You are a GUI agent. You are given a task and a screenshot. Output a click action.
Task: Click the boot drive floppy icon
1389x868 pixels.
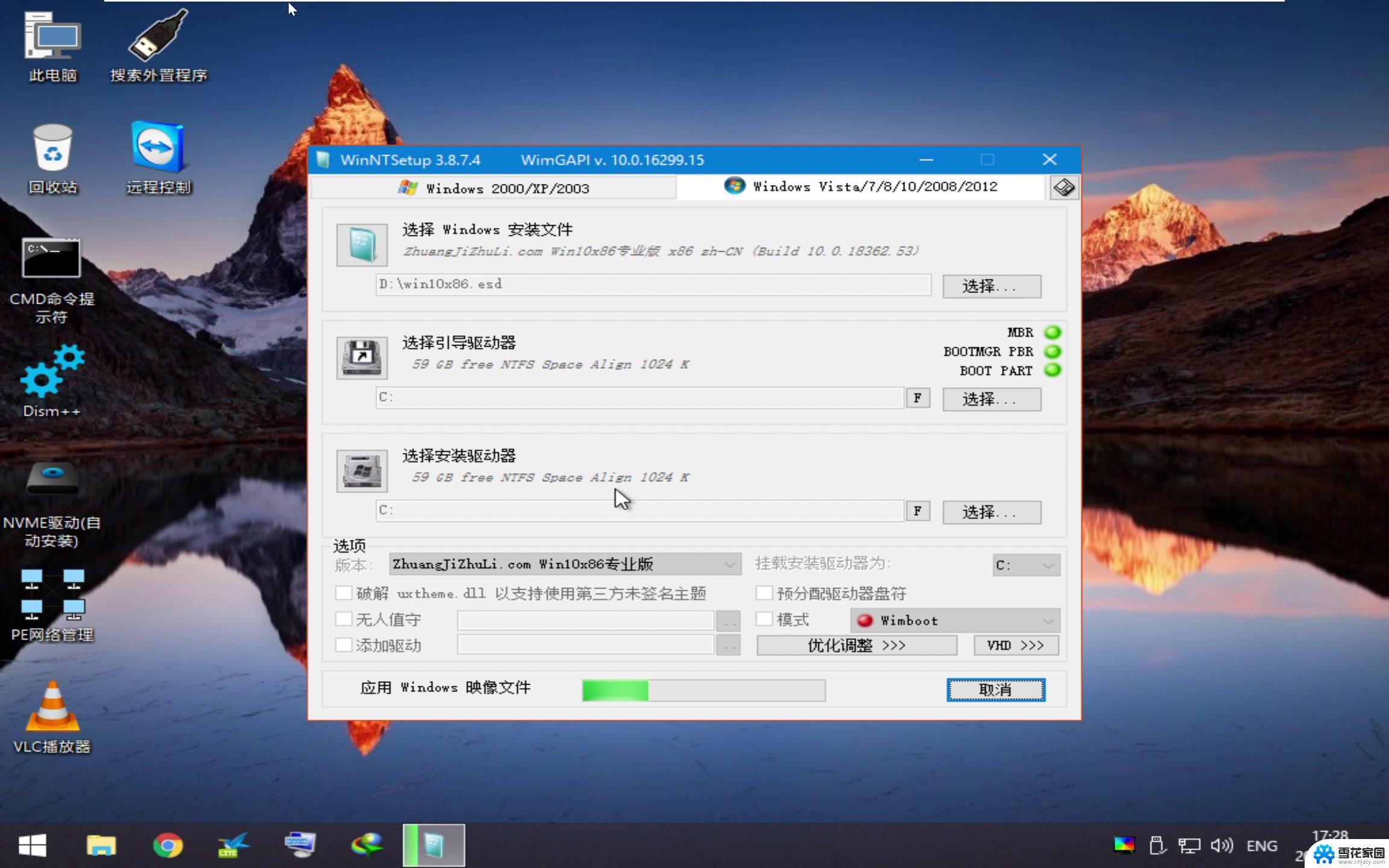click(x=362, y=357)
